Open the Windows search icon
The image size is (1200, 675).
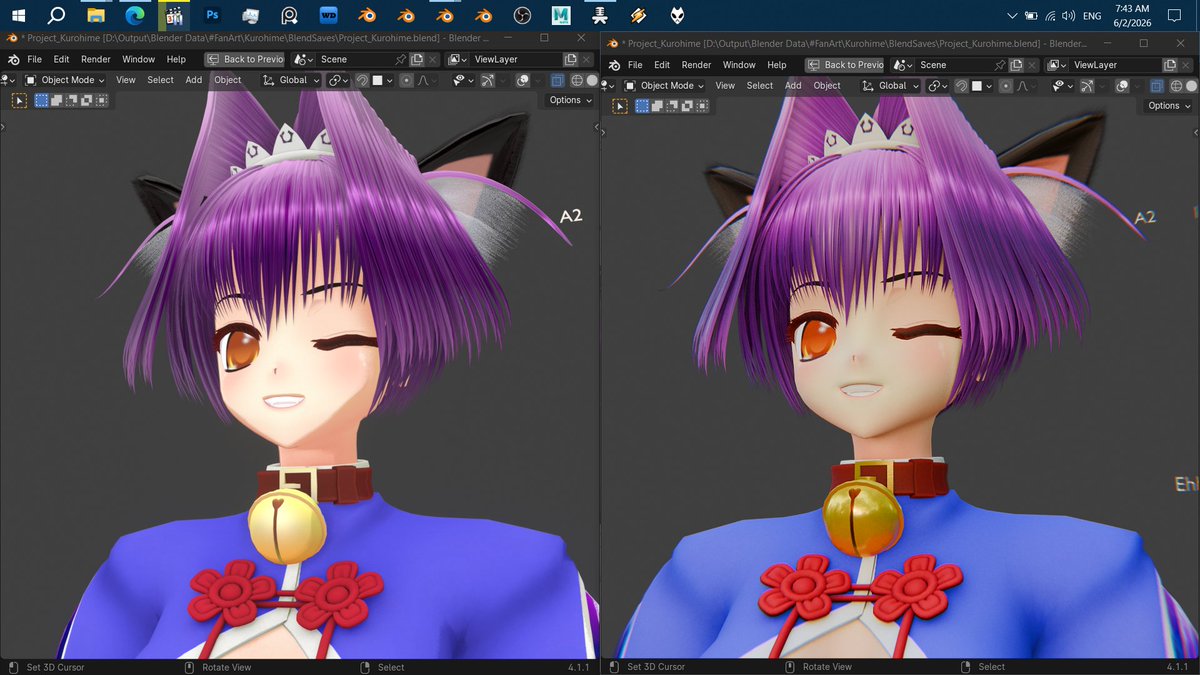click(x=56, y=16)
